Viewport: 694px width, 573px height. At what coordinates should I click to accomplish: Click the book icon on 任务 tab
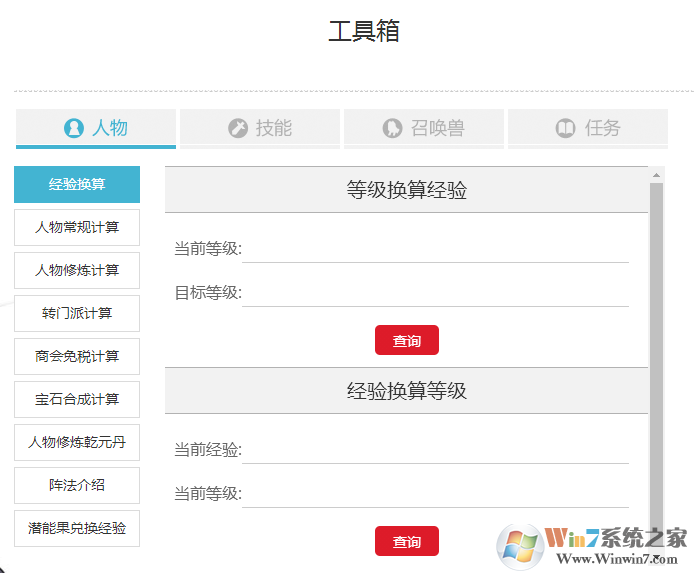565,128
